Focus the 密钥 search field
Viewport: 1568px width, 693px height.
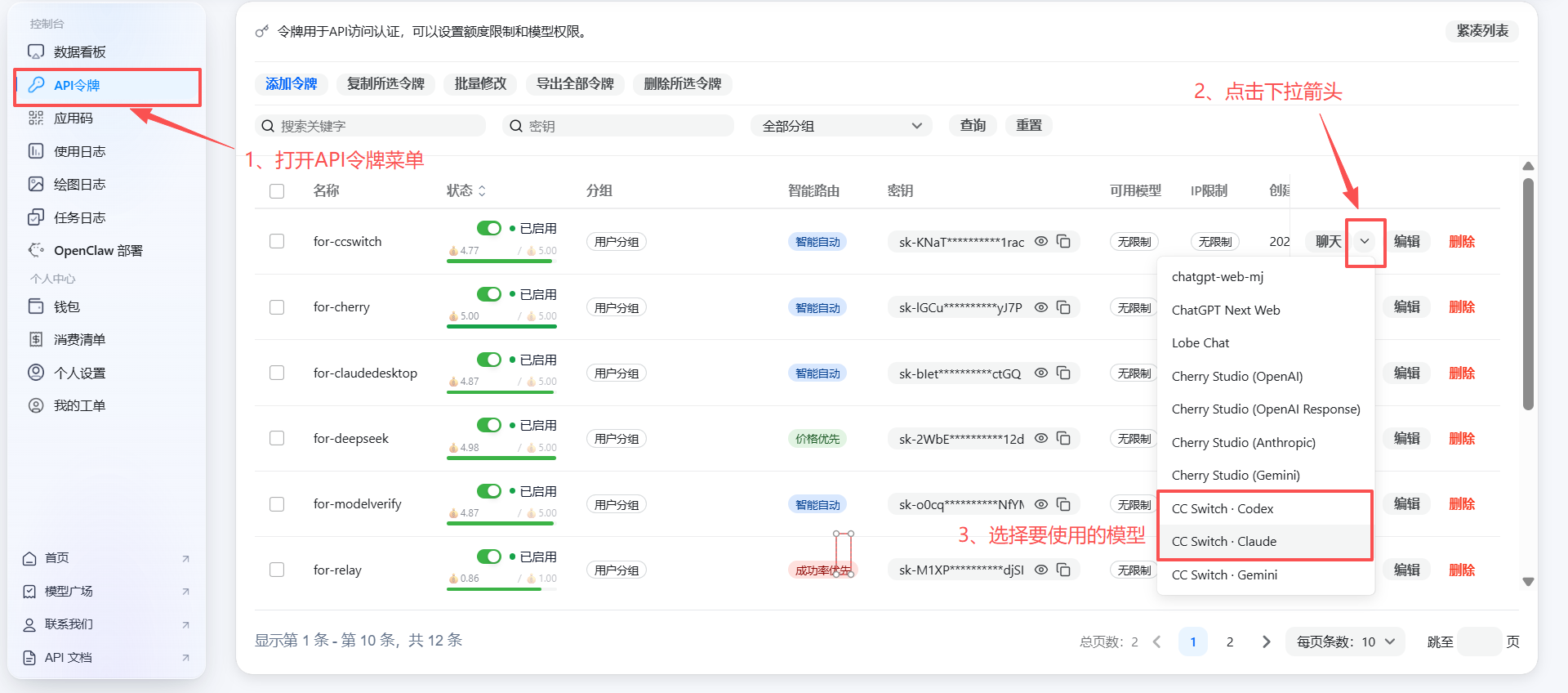coord(618,126)
